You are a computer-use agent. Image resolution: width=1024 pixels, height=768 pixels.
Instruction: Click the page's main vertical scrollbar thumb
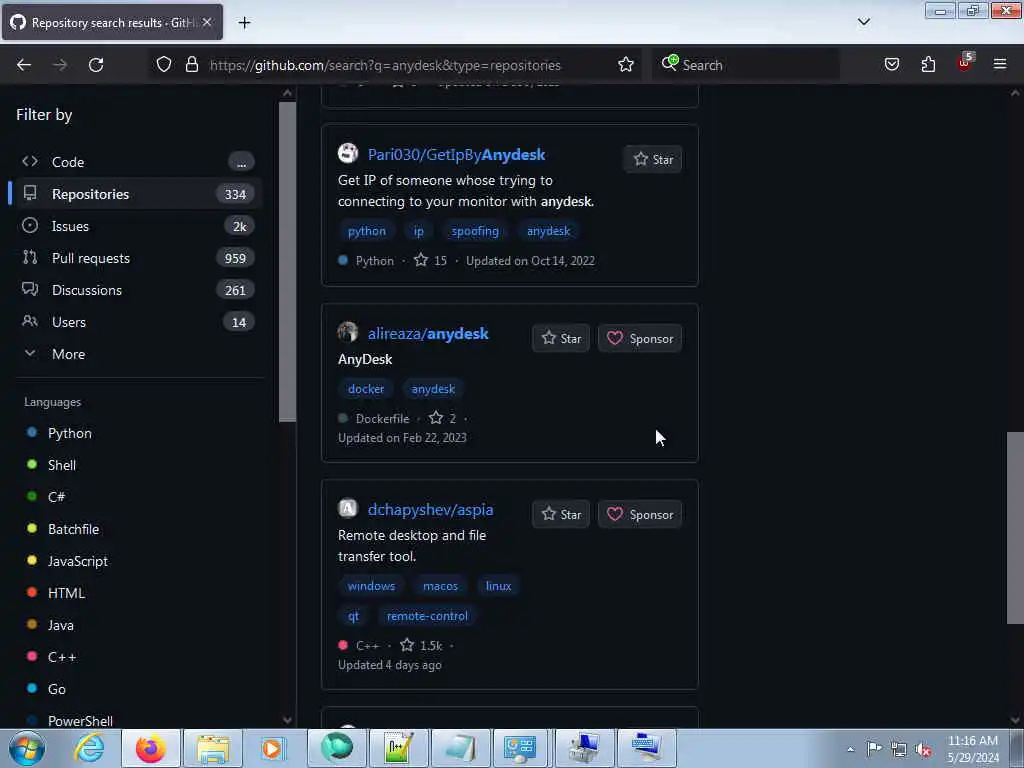pos(1015,528)
